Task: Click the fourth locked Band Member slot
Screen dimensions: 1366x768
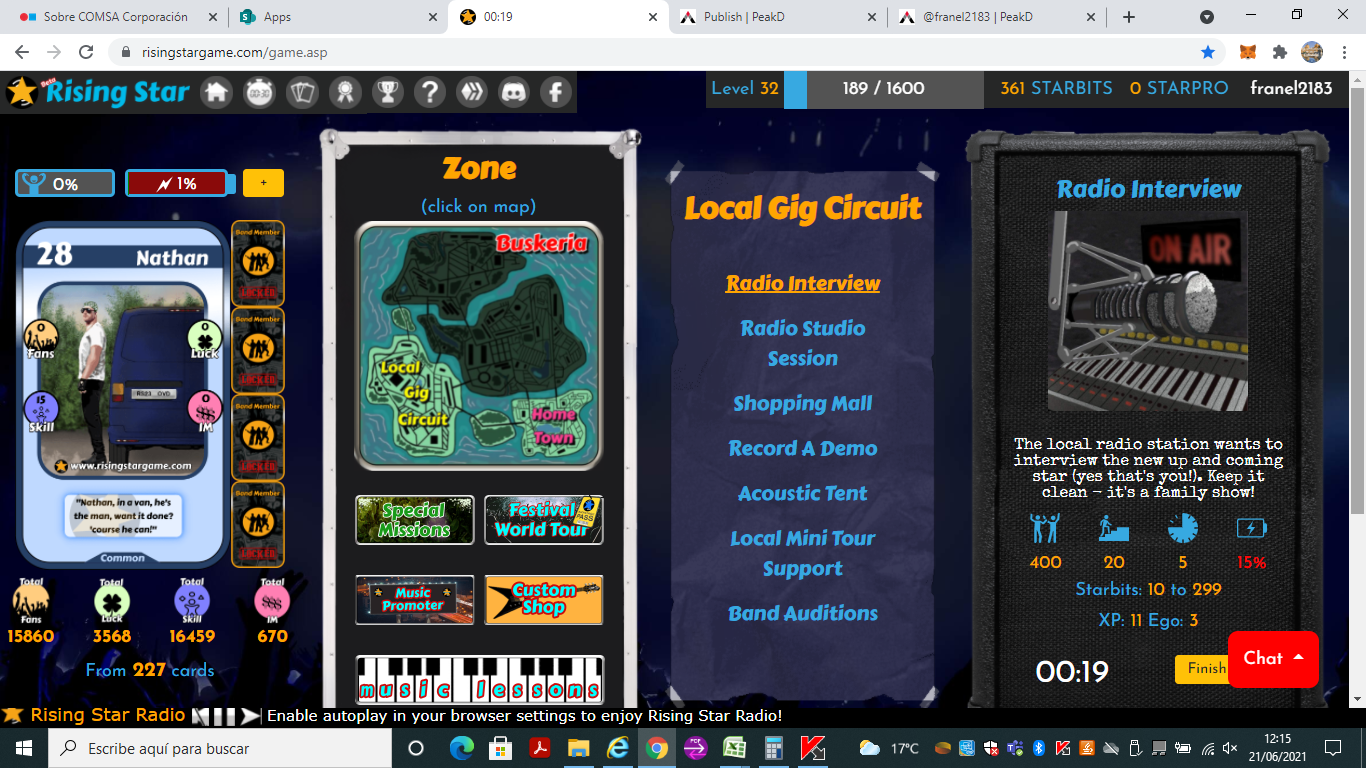Action: click(258, 524)
